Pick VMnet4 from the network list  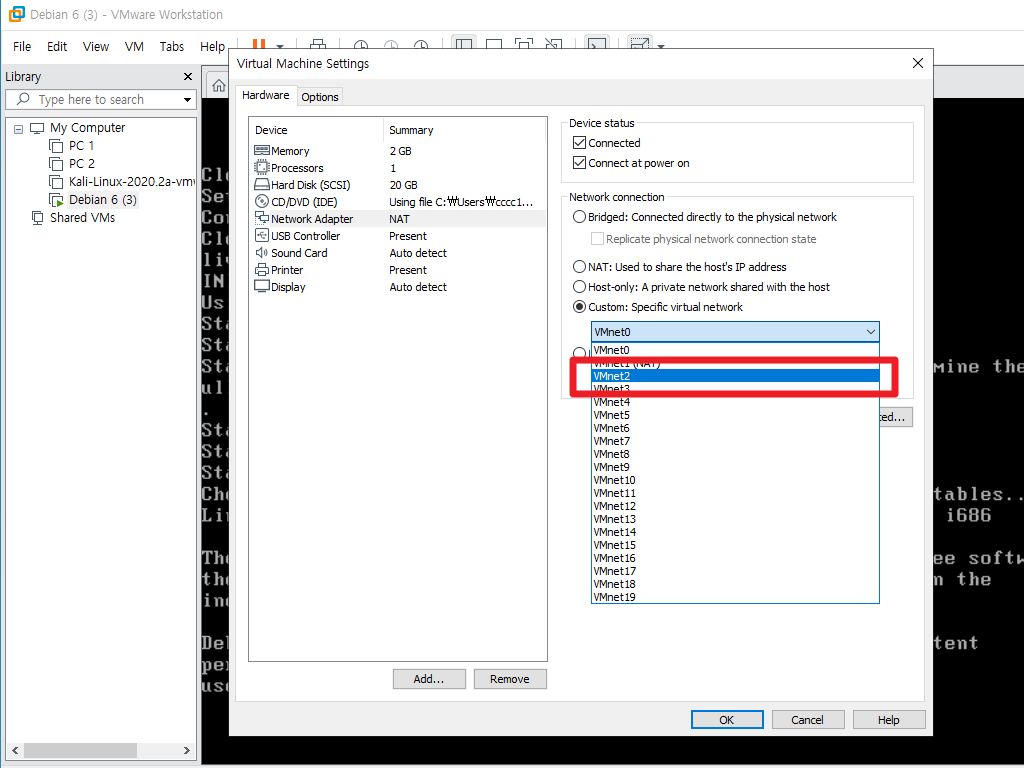[x=735, y=402]
